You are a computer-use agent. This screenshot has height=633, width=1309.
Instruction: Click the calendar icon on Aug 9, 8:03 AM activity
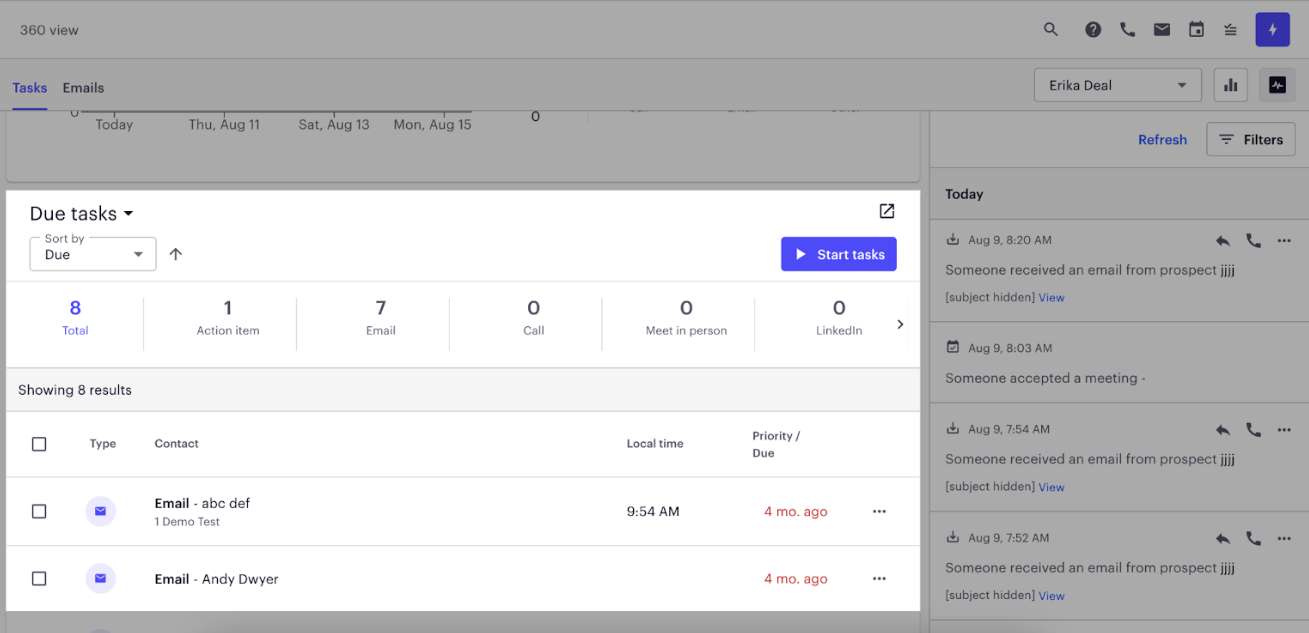point(953,348)
